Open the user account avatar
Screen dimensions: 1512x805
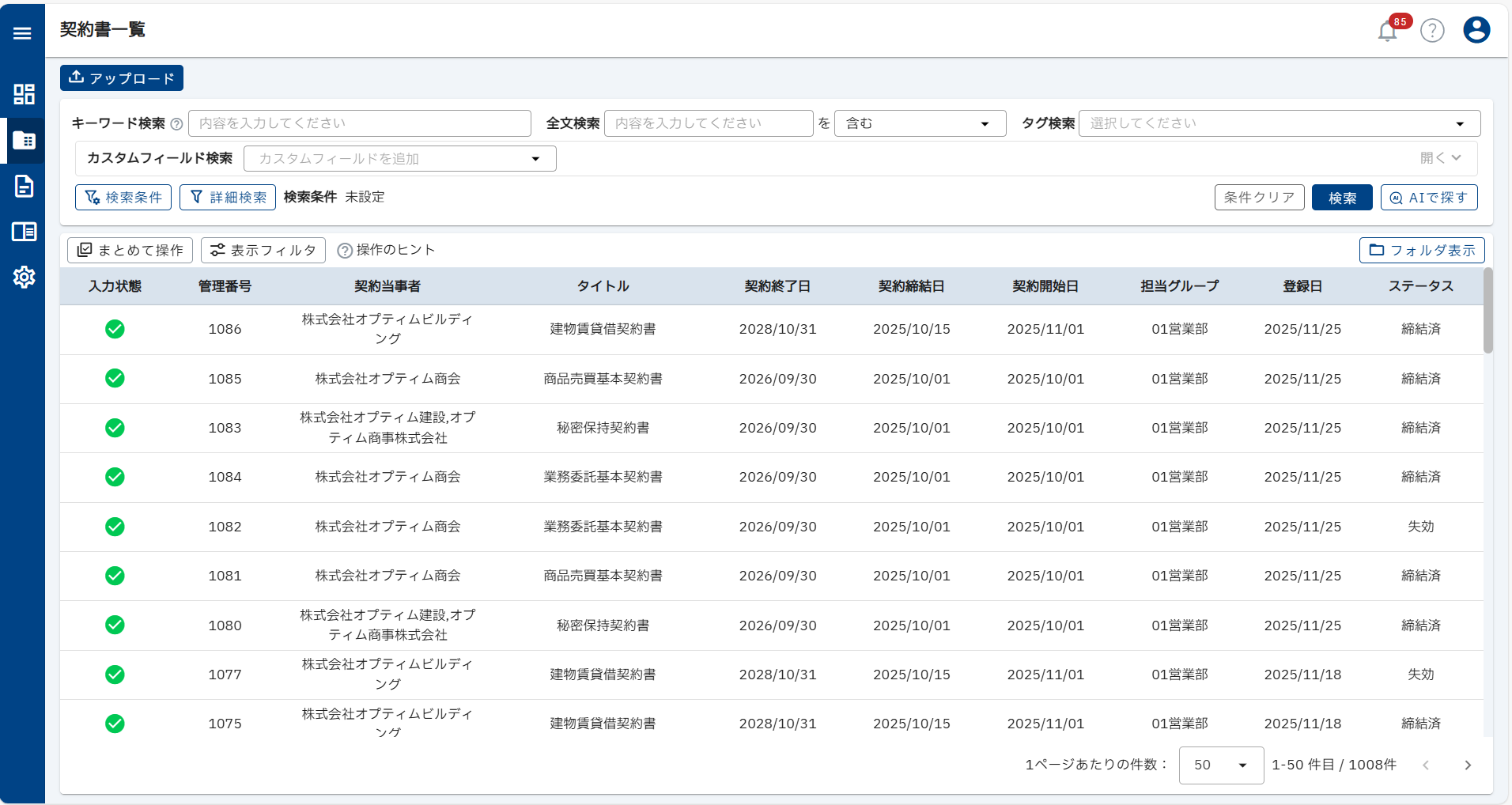tap(1476, 30)
